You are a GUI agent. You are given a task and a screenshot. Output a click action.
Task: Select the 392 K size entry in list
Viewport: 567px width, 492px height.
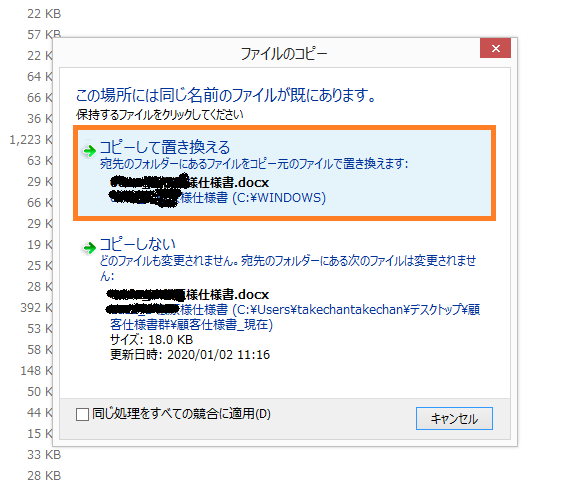point(37,308)
